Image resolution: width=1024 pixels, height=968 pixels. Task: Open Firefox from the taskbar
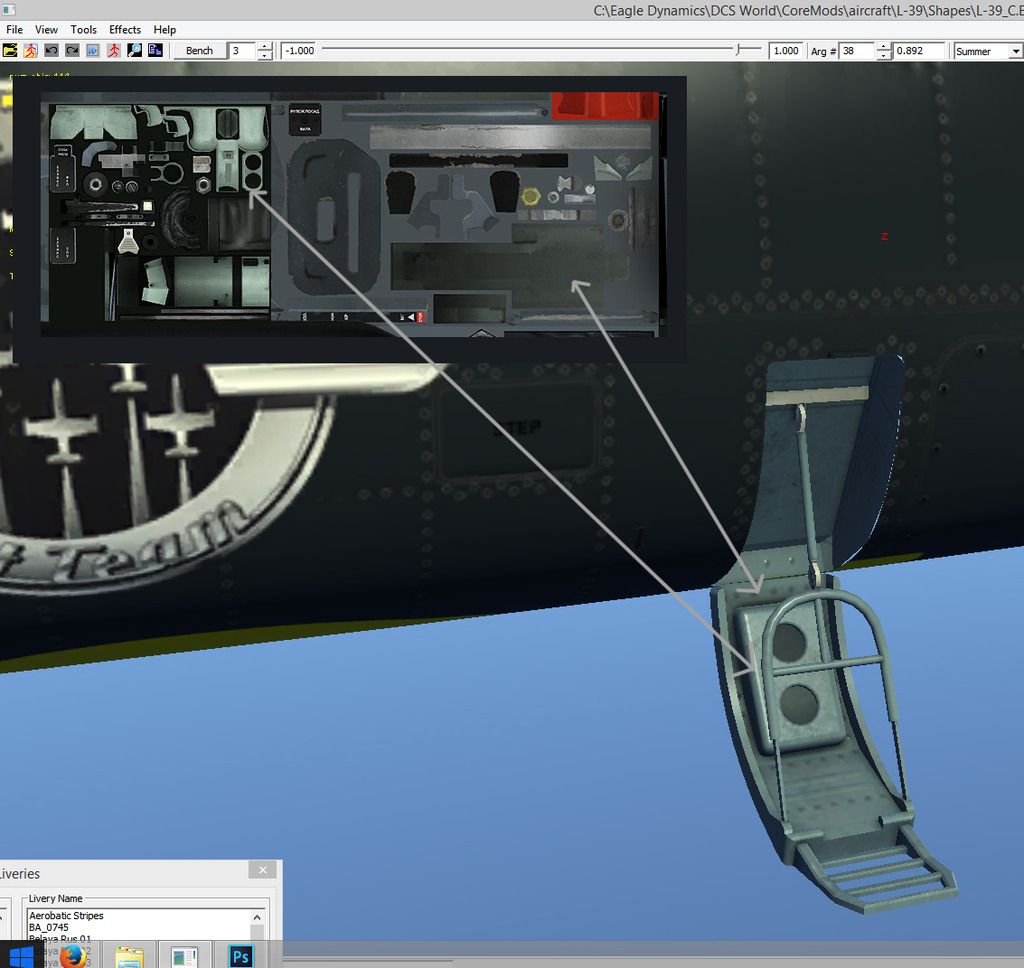click(73, 956)
